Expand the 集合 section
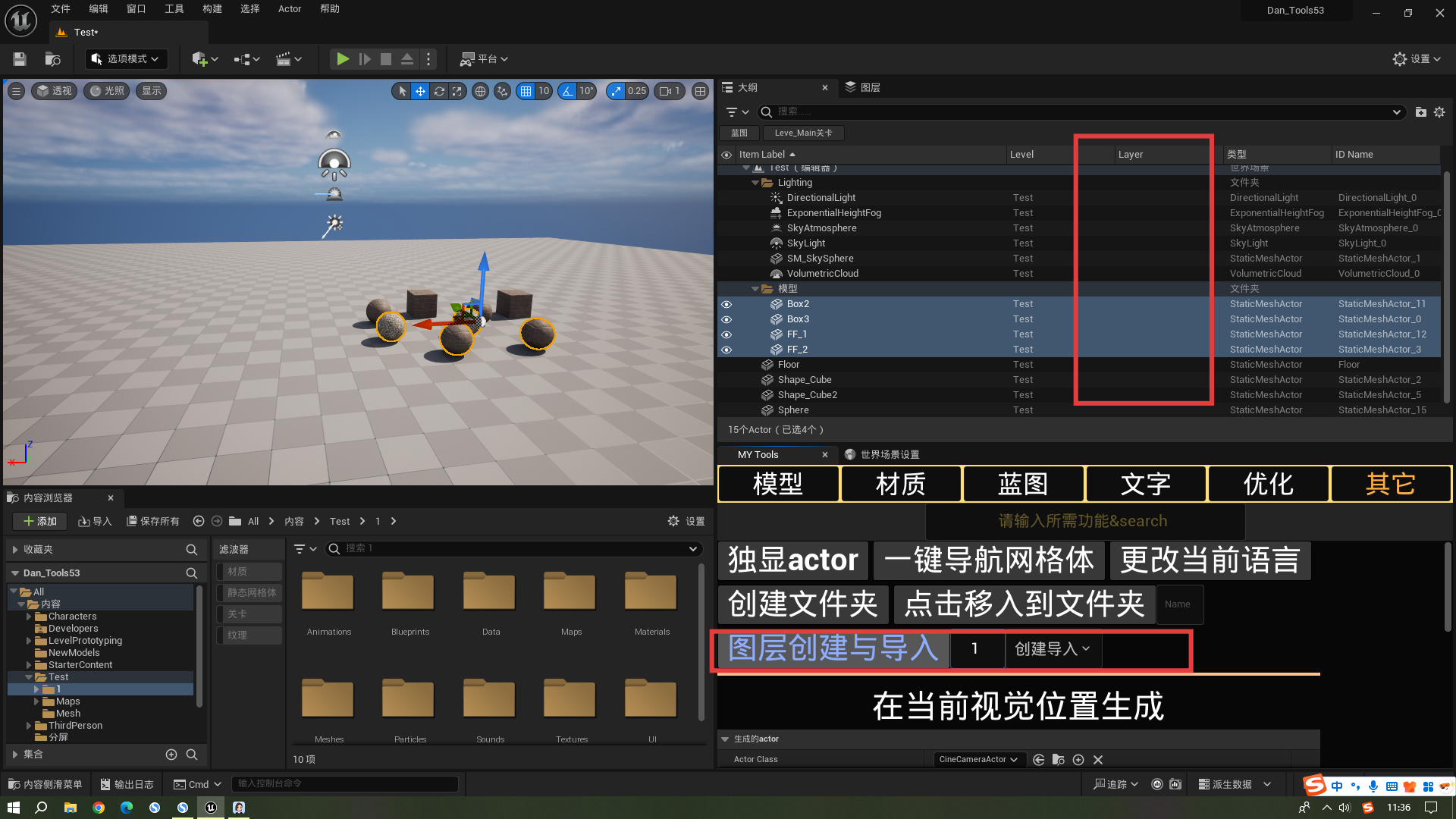 [x=15, y=755]
